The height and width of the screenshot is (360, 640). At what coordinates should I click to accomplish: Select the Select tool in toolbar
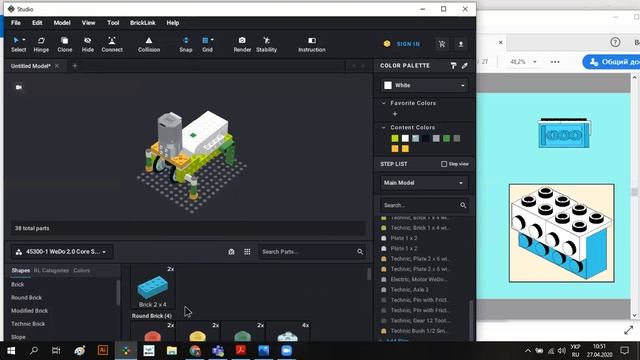[x=18, y=44]
